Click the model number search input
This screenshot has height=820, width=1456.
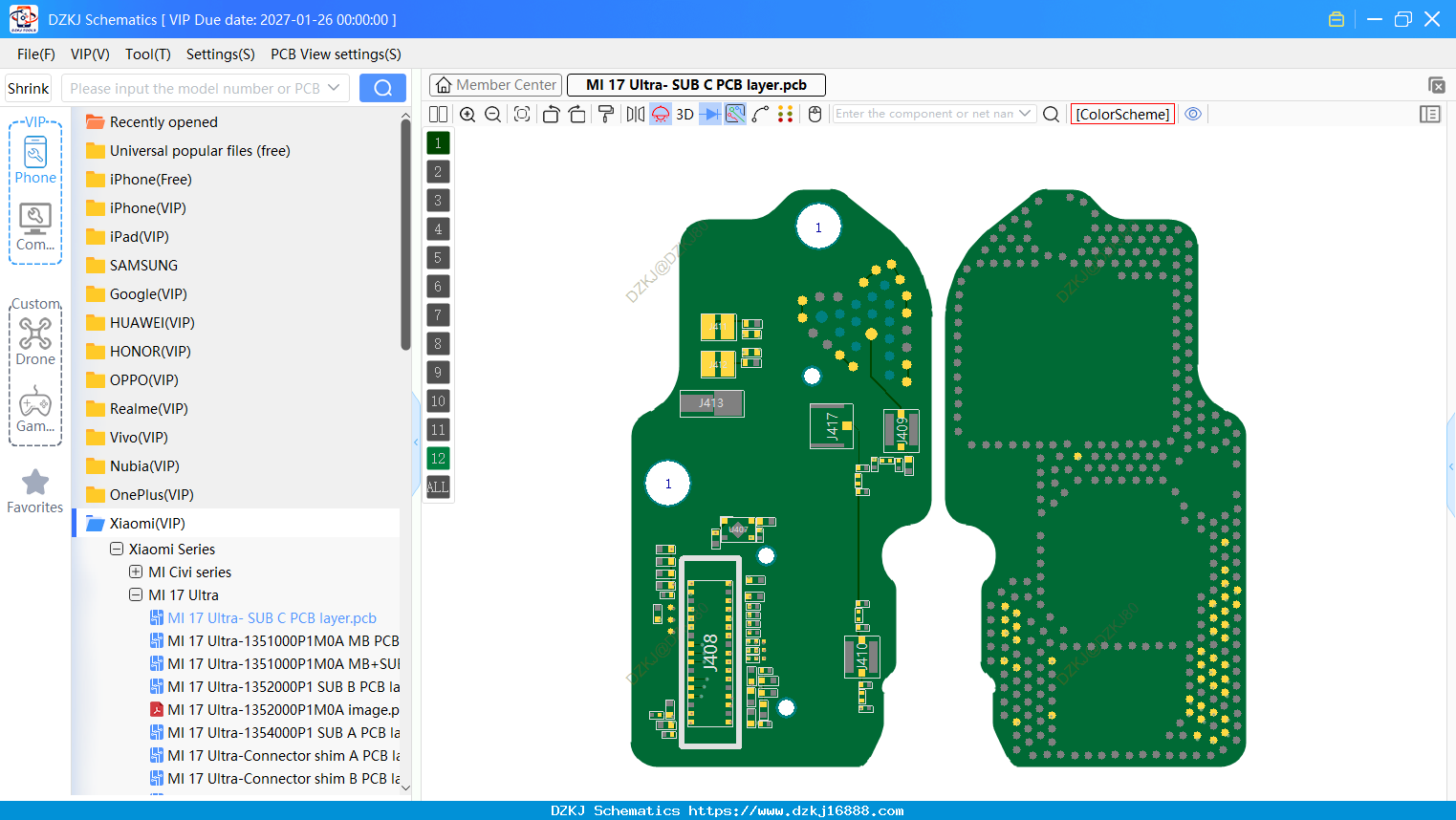pos(195,88)
